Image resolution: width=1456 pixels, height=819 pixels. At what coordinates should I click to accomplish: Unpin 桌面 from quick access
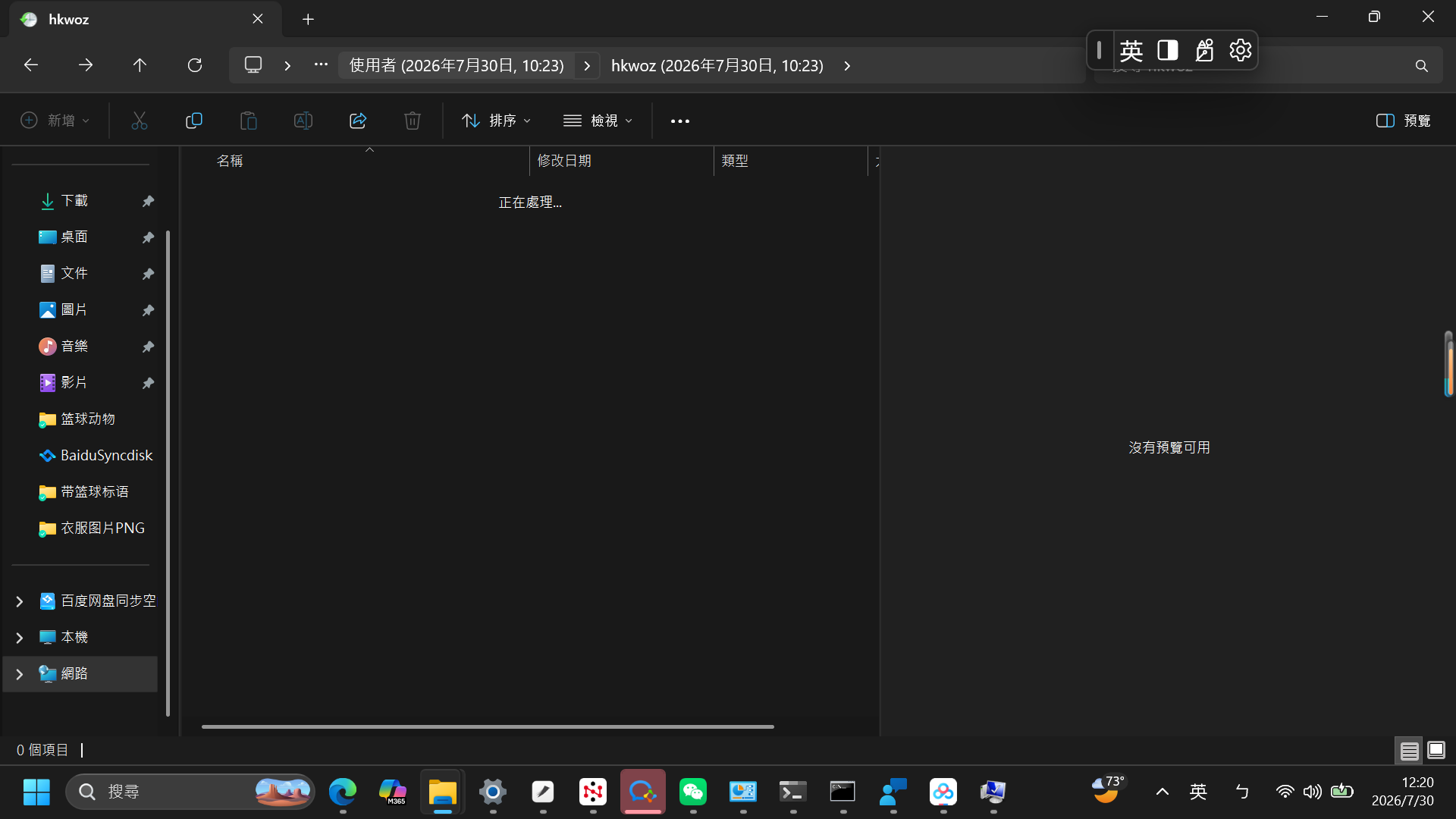(148, 237)
